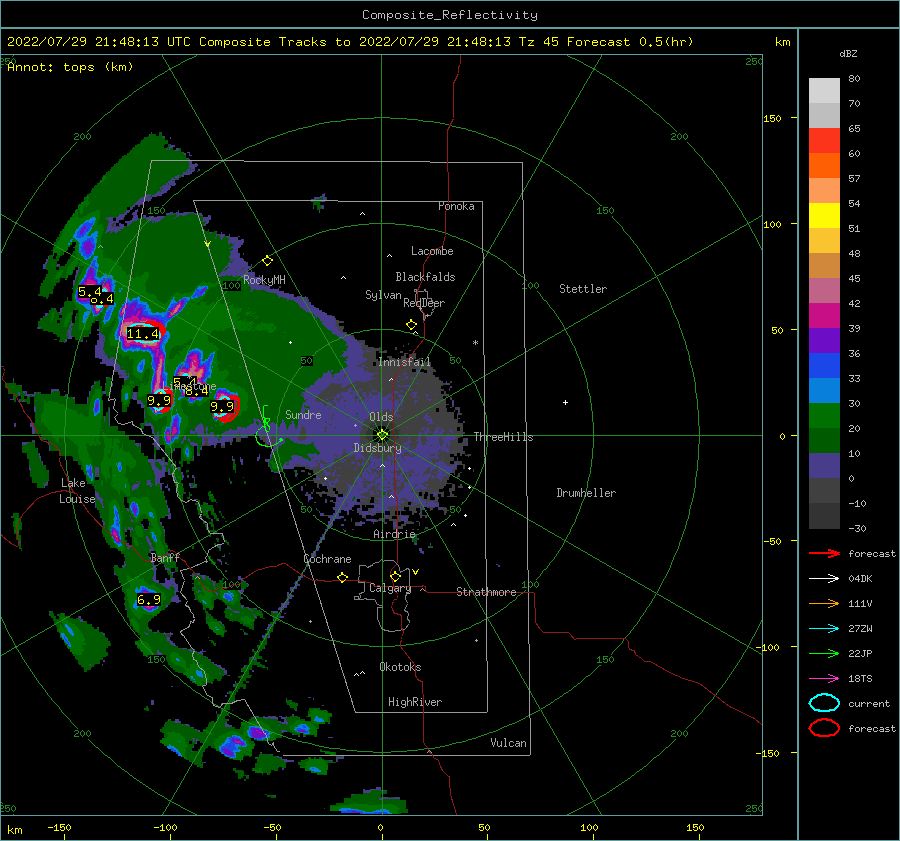Click the blue swatch between 36 and 33 dBZ
This screenshot has width=900, height=841.
coord(824,366)
